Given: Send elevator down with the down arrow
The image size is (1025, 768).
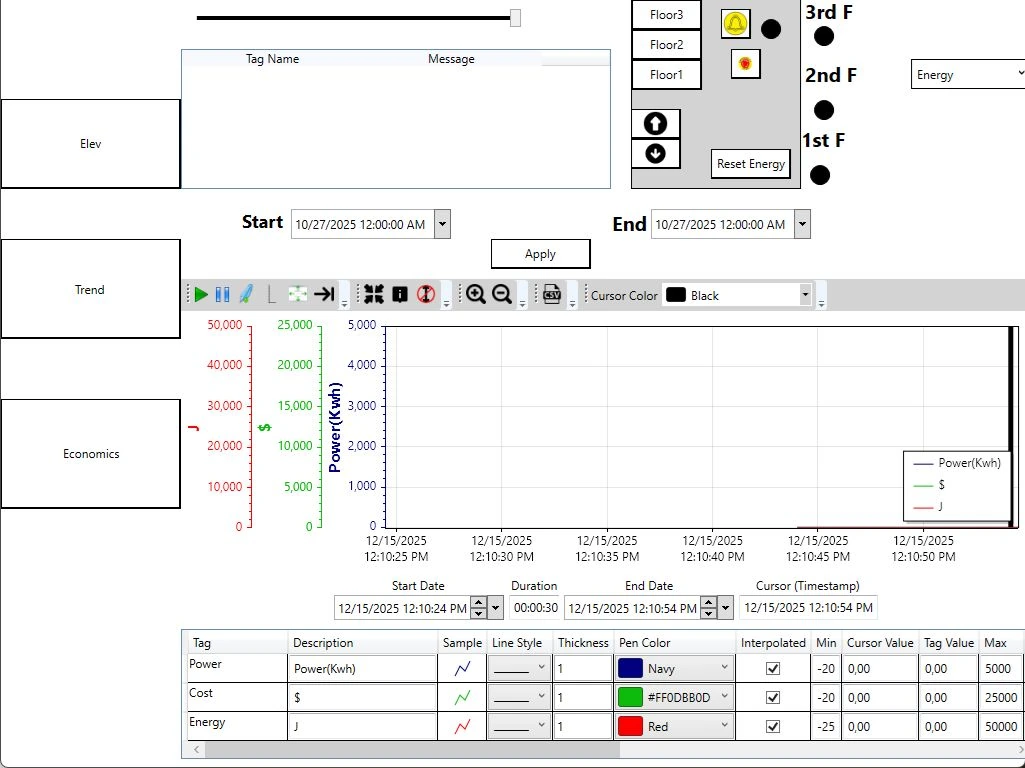Looking at the screenshot, I should click(656, 154).
